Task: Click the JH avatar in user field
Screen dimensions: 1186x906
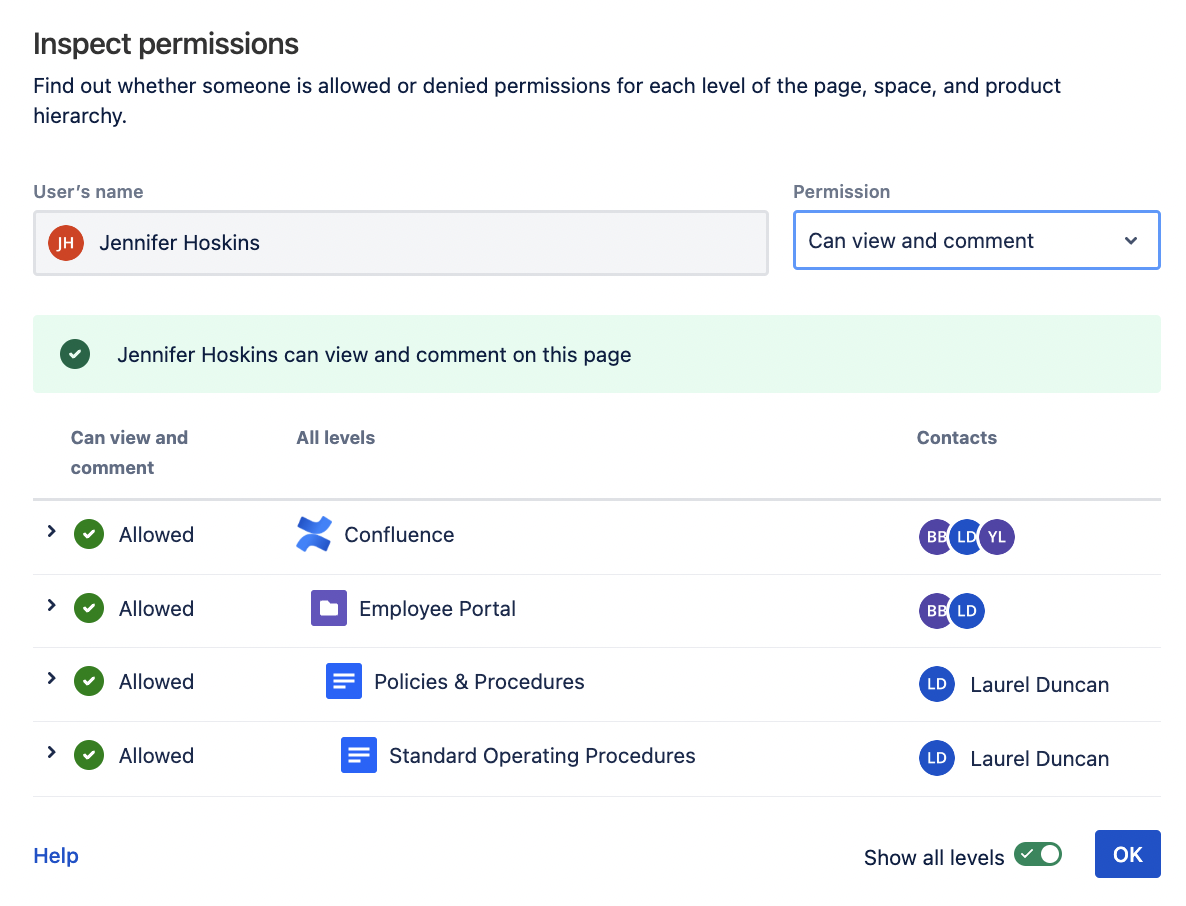Action: click(66, 243)
